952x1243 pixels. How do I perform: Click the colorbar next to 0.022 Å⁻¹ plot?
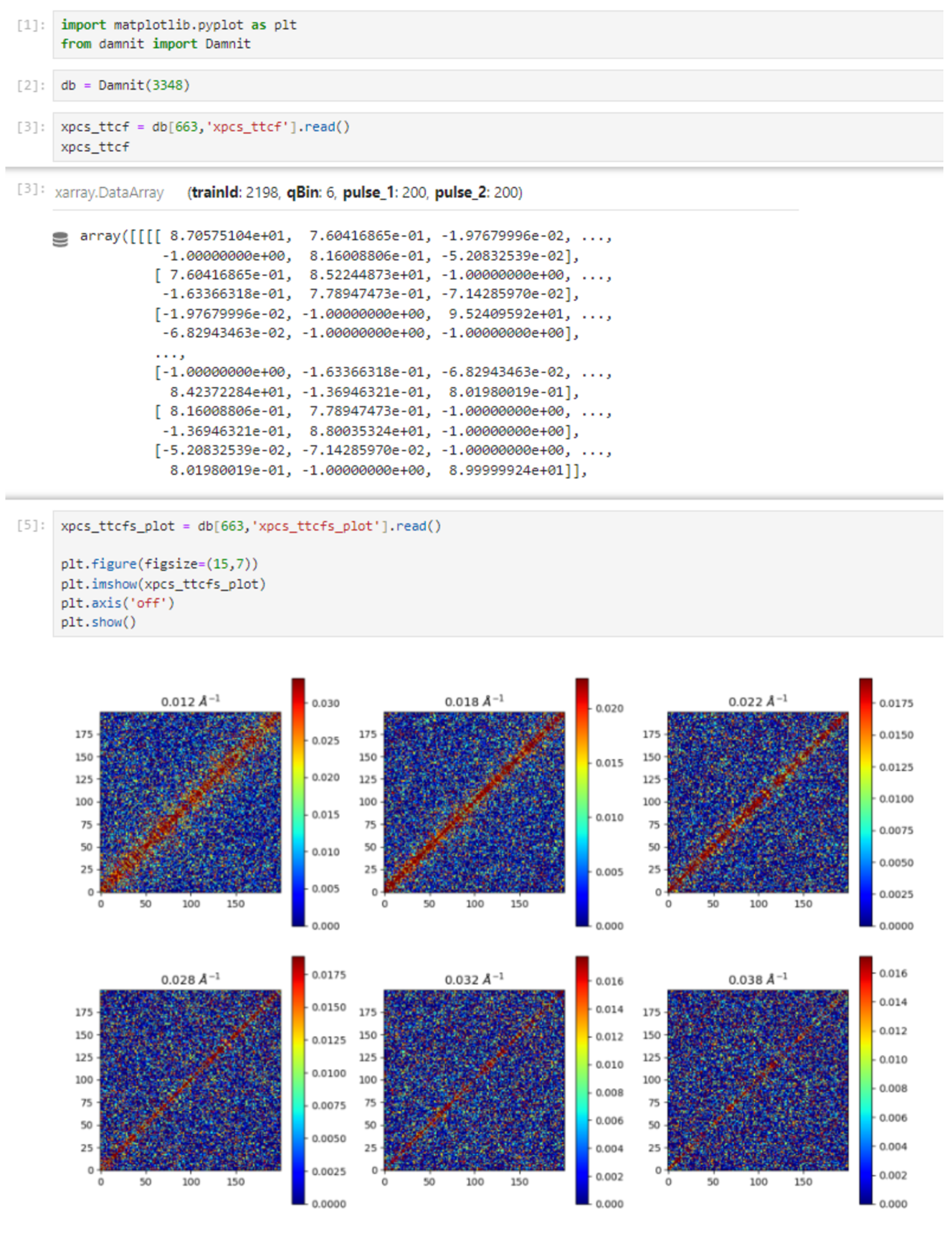866,802
